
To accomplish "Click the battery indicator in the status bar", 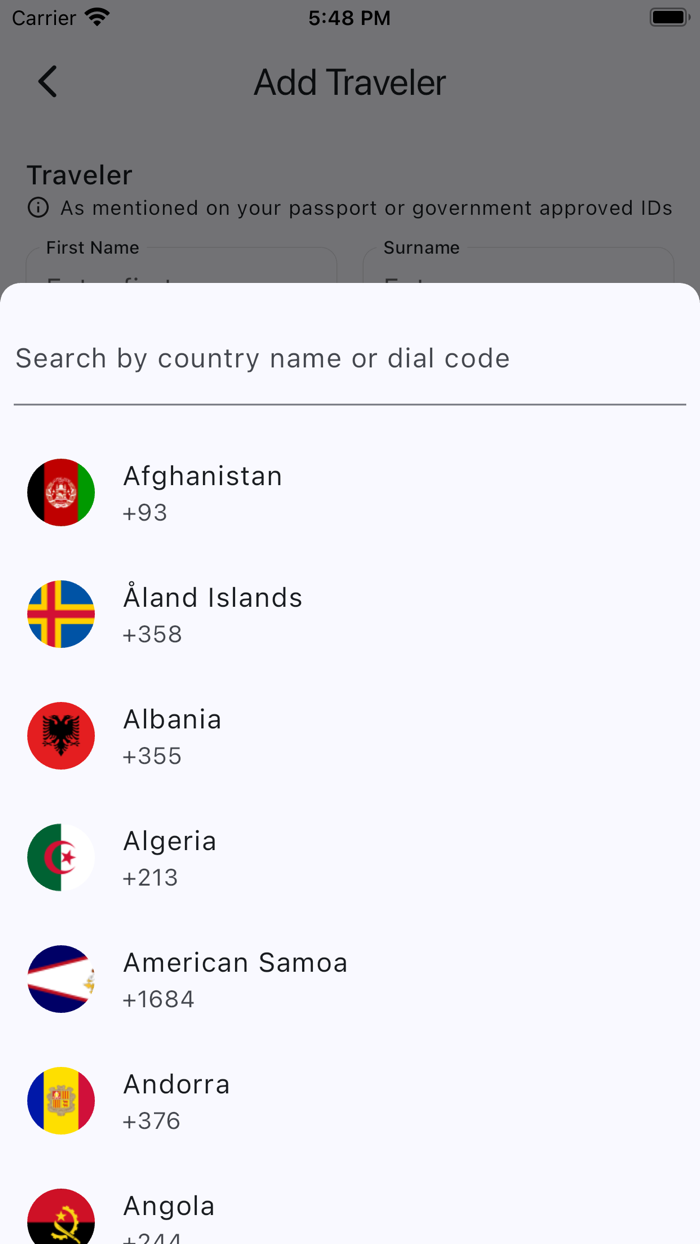I will (666, 16).
